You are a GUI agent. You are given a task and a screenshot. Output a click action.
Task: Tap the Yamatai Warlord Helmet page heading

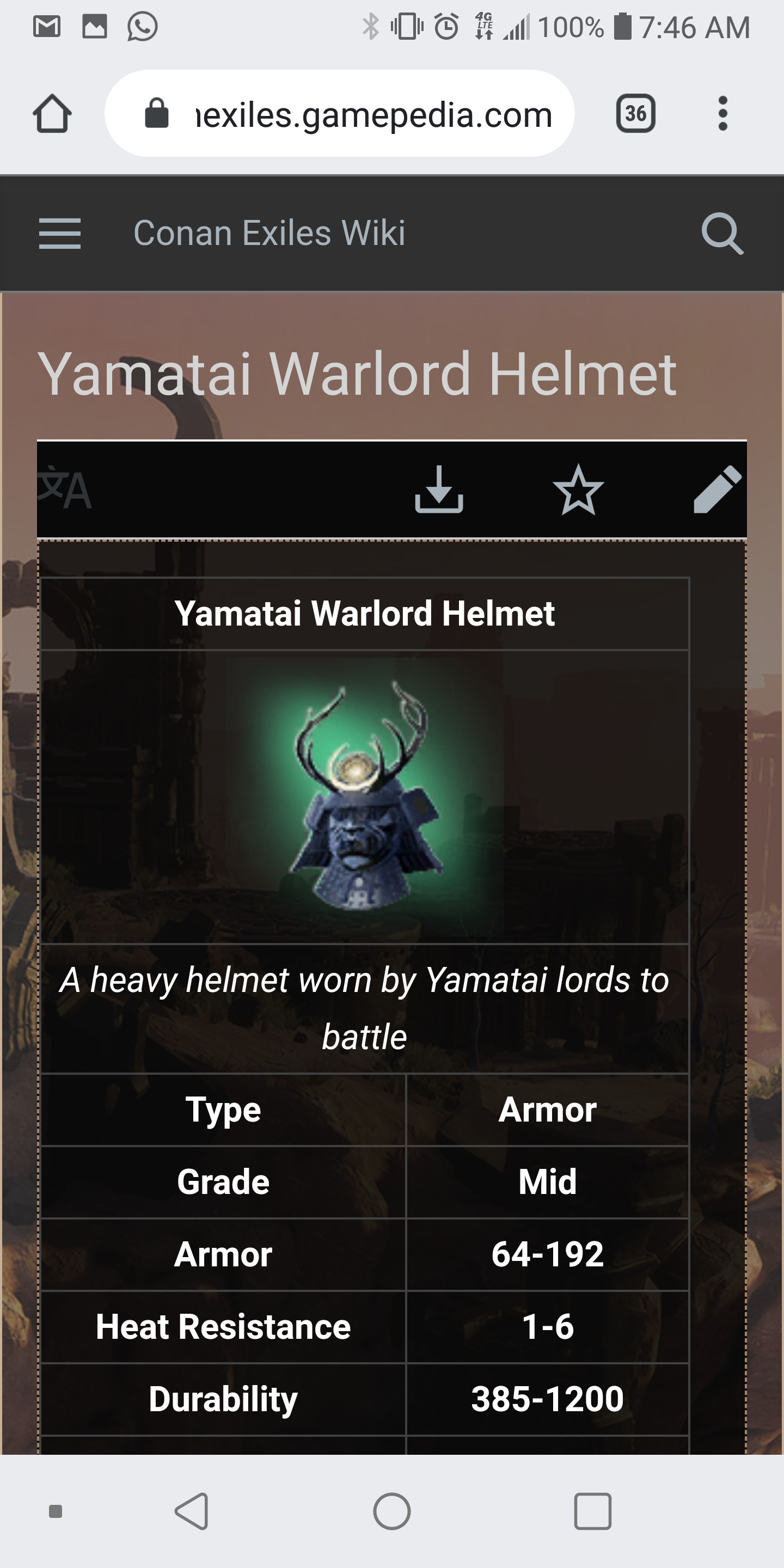tap(357, 373)
